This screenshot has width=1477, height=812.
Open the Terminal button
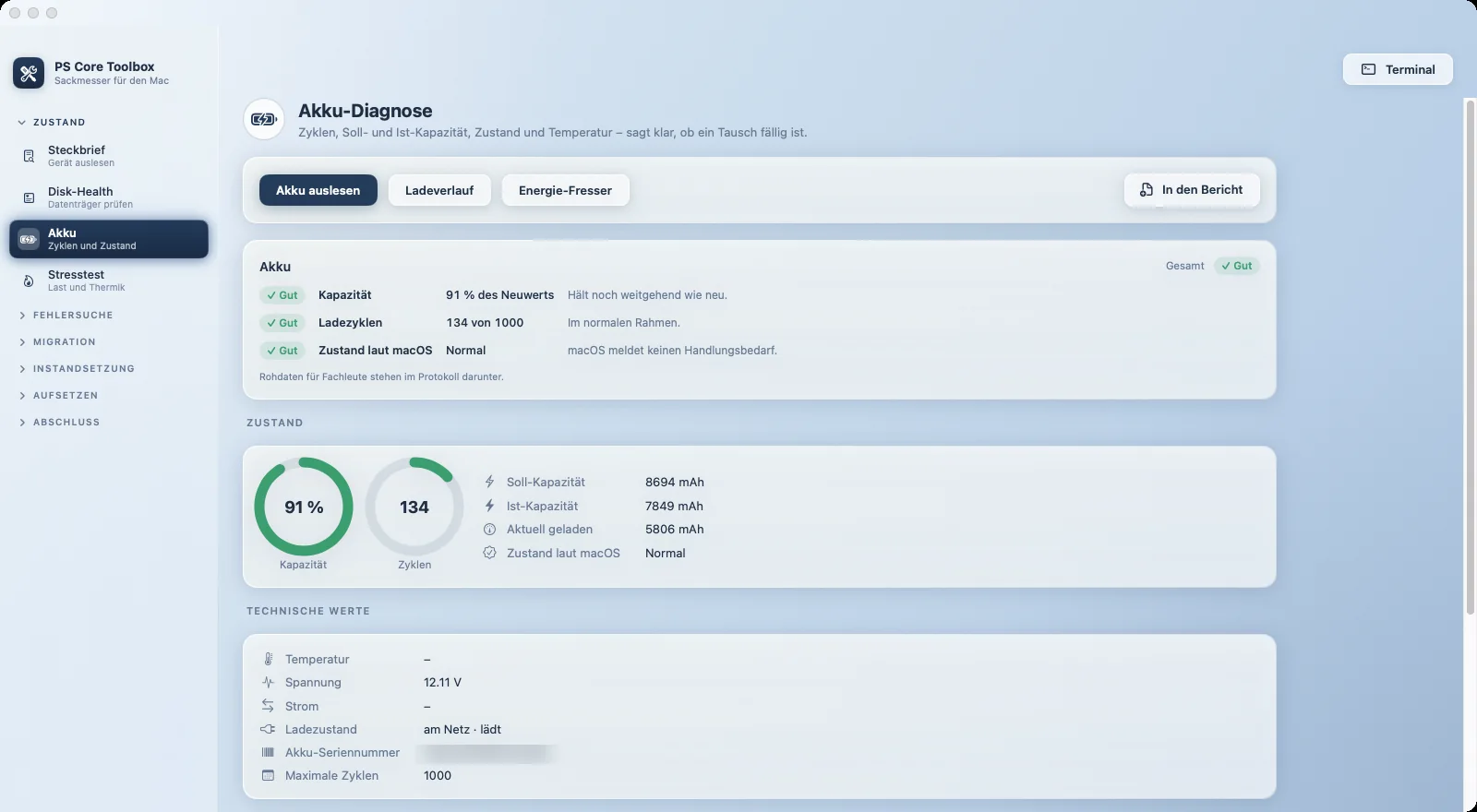pyautogui.click(x=1398, y=69)
